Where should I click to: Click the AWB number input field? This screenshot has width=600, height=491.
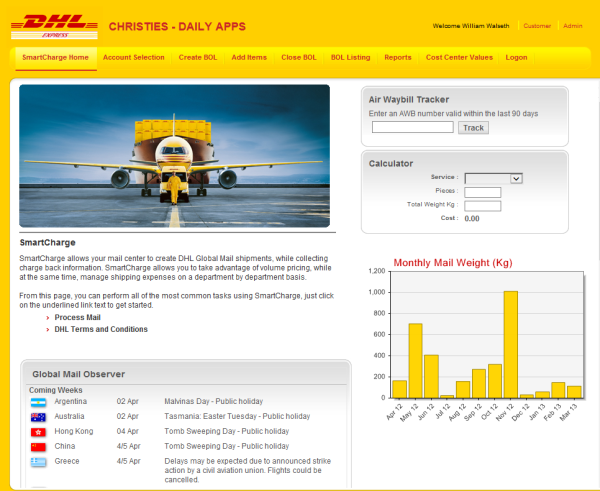tap(413, 128)
